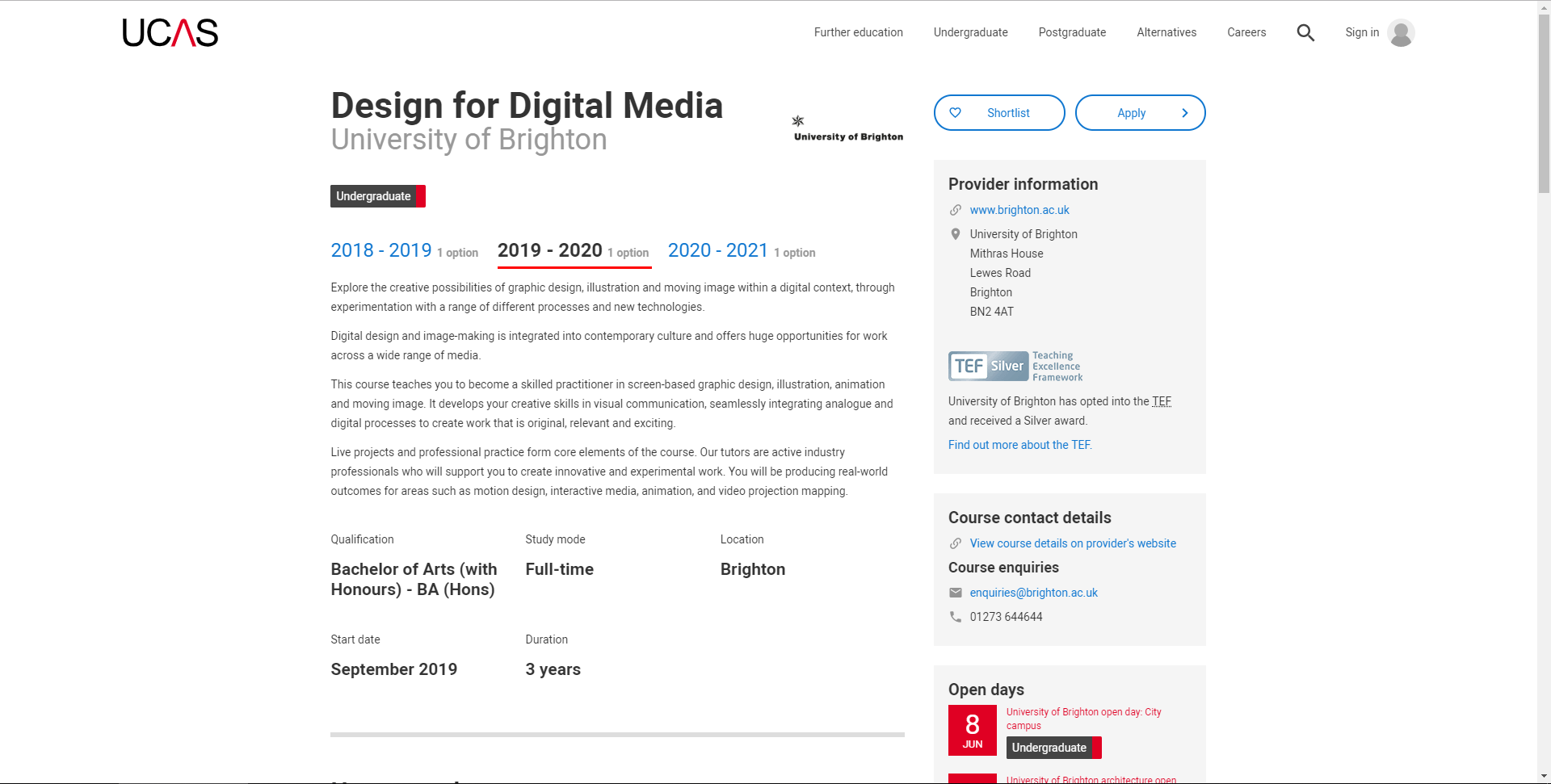Expand the Alternatives navigation menu
Image resolution: width=1551 pixels, height=784 pixels.
[x=1166, y=32]
